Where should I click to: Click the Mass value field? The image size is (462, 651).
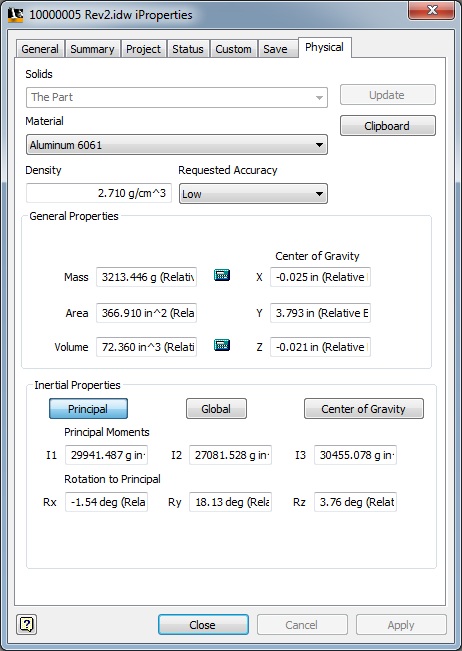(147, 277)
